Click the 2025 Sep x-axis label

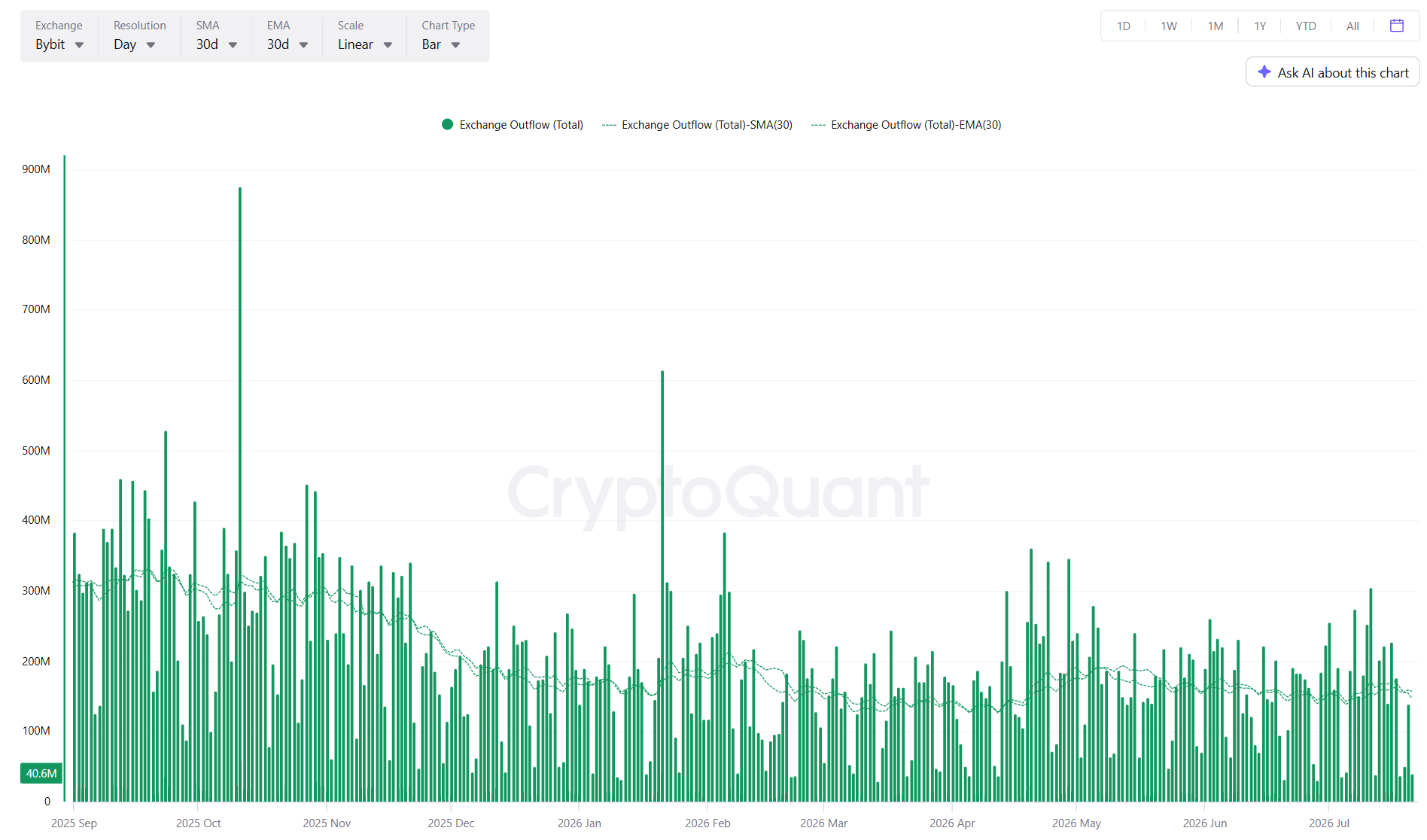(74, 823)
